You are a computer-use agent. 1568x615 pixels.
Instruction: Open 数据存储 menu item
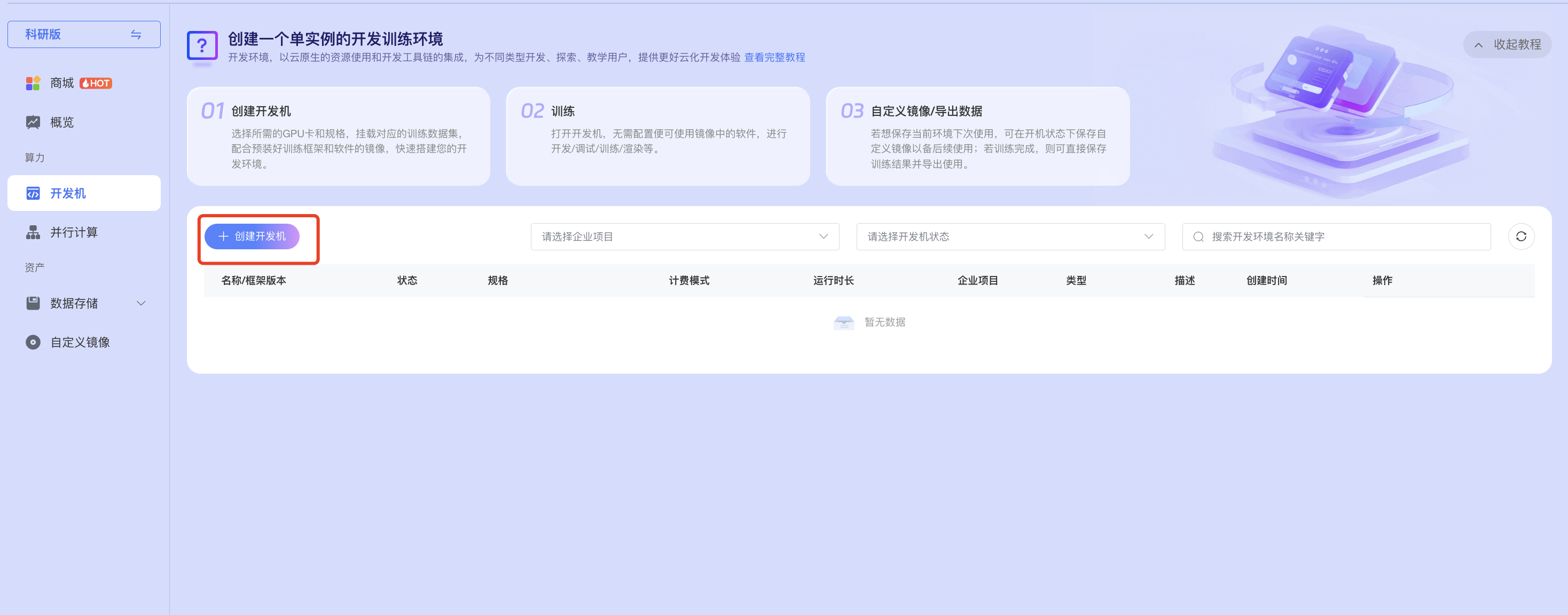[x=84, y=303]
